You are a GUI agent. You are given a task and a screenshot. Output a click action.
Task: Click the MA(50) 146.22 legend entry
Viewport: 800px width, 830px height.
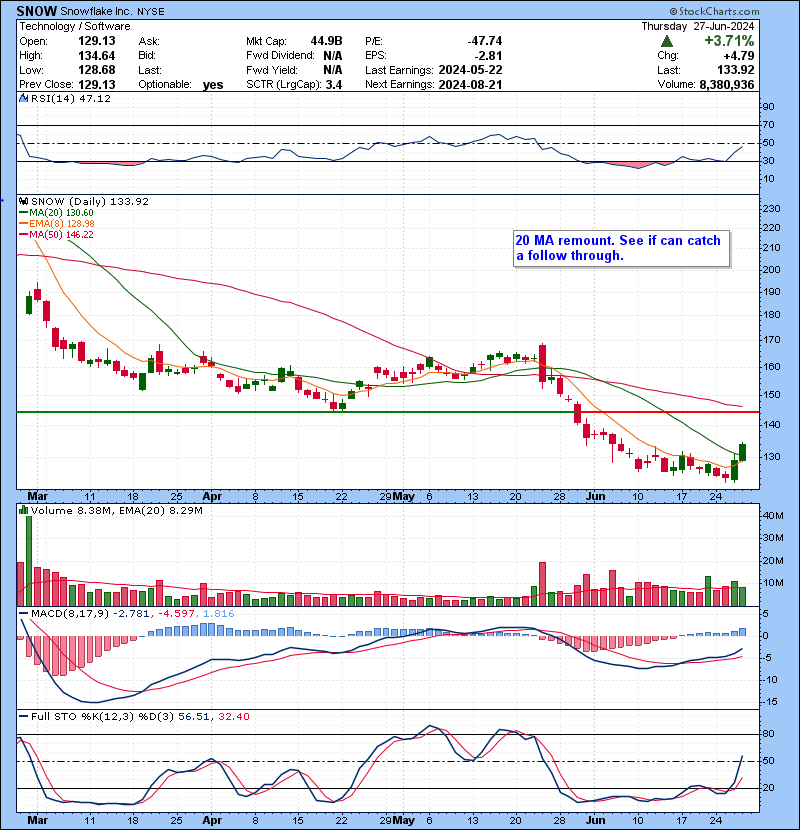pyautogui.click(x=56, y=234)
